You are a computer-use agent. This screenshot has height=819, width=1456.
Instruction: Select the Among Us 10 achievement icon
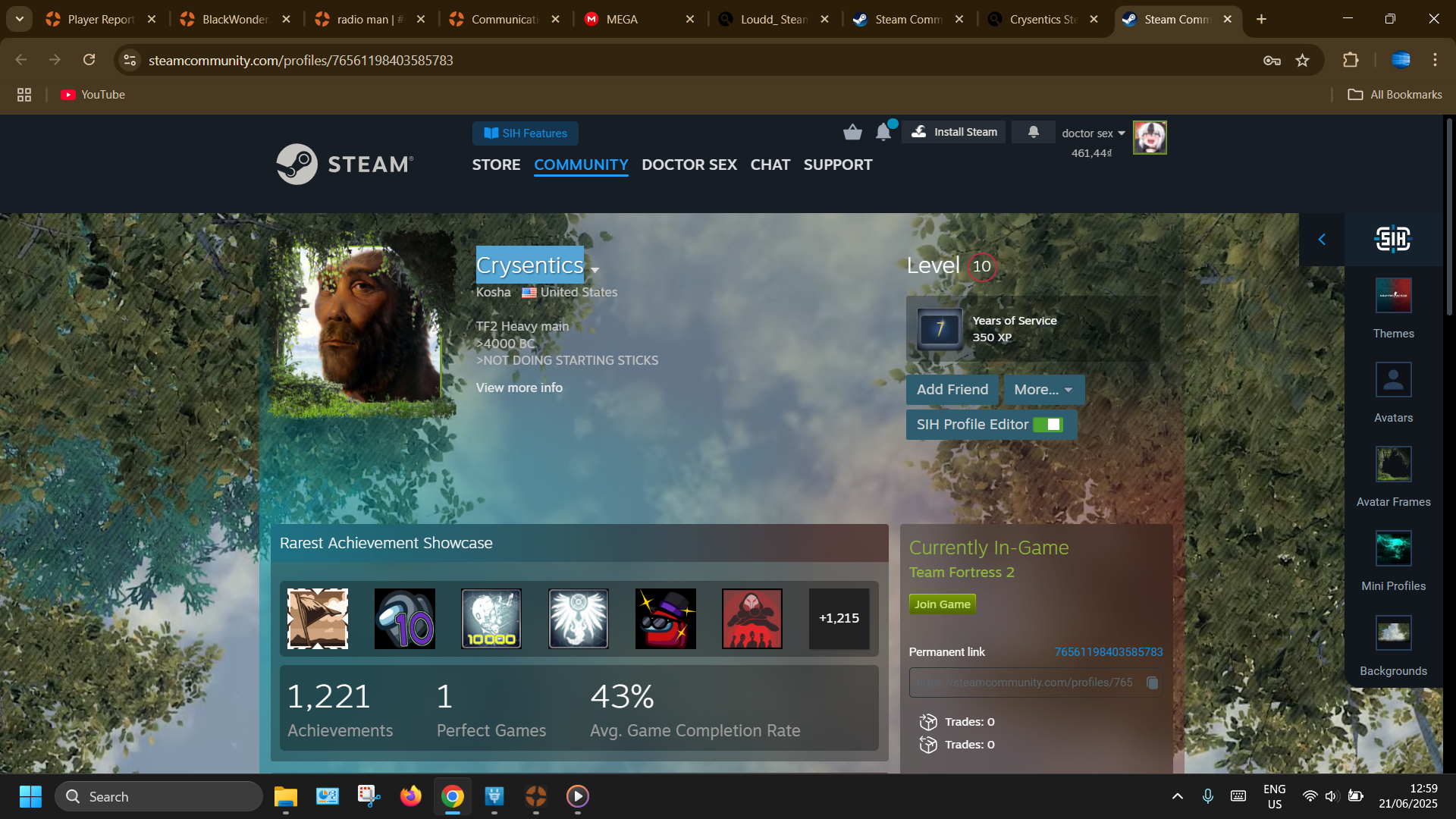point(404,619)
